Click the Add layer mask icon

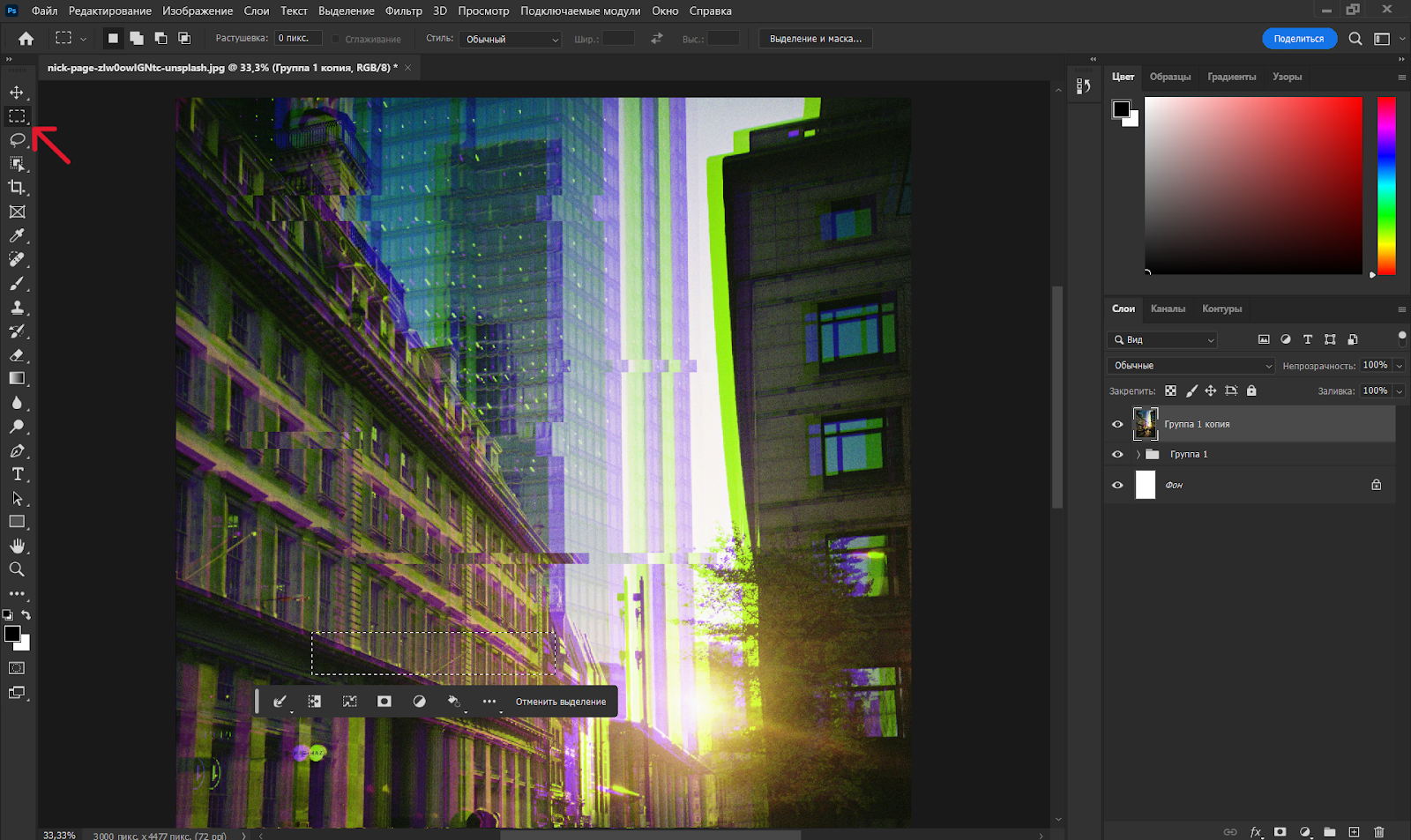[x=1280, y=831]
